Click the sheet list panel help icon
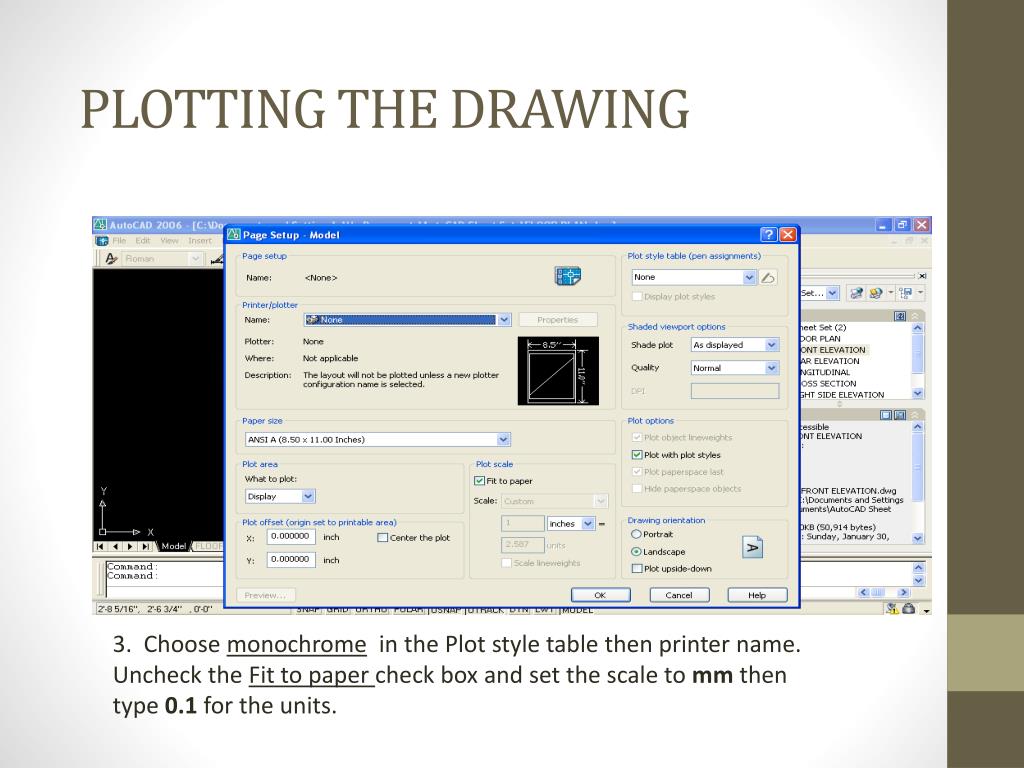The width and height of the screenshot is (1024, 768). pyautogui.click(x=900, y=316)
